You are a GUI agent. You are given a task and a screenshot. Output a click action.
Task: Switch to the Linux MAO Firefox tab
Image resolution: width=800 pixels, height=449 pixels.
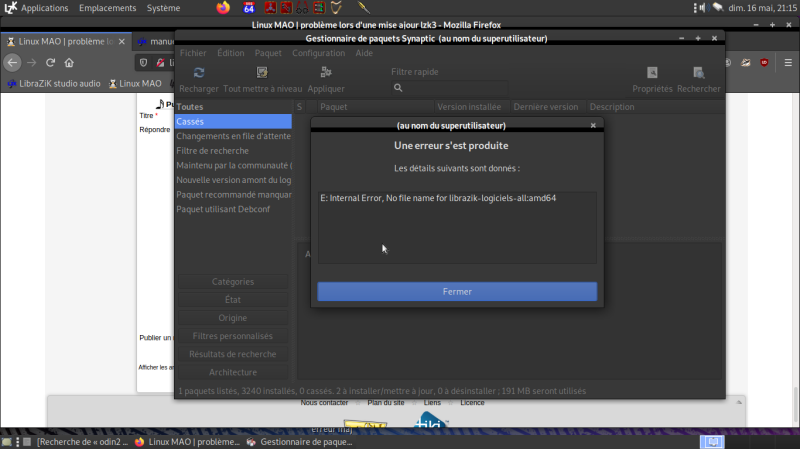65,41
